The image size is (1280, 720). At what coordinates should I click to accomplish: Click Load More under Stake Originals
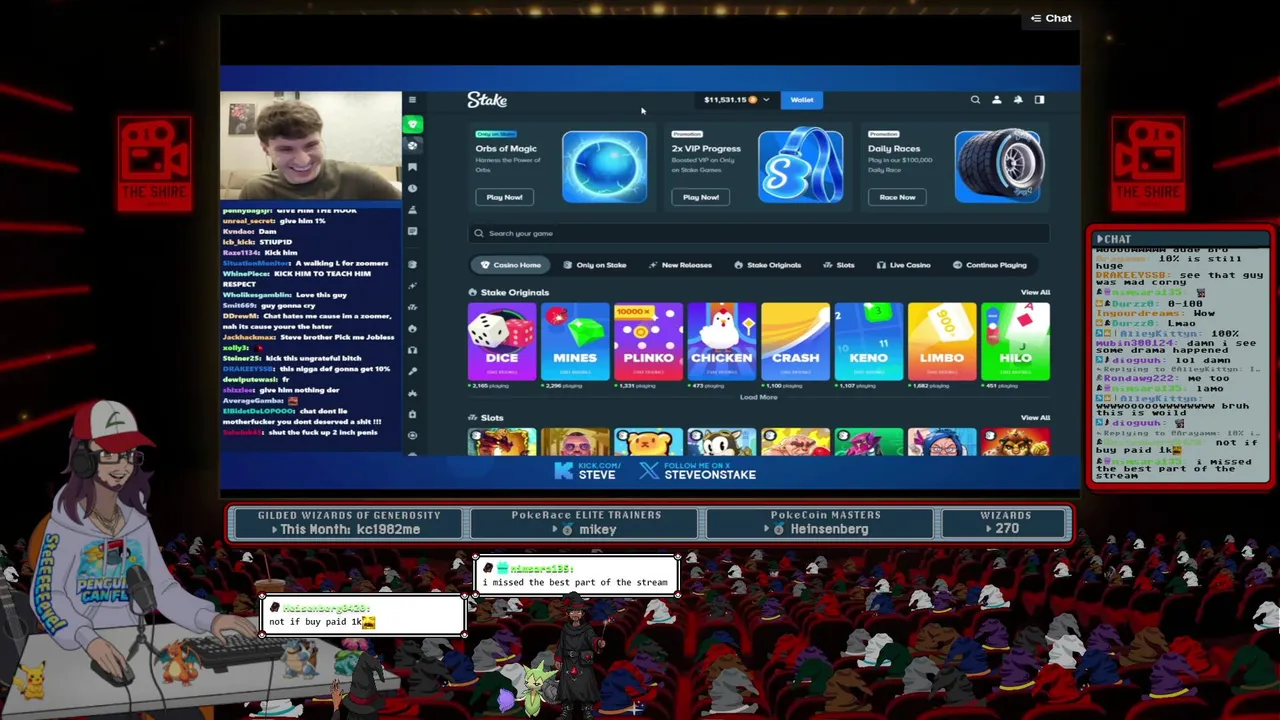click(x=758, y=397)
